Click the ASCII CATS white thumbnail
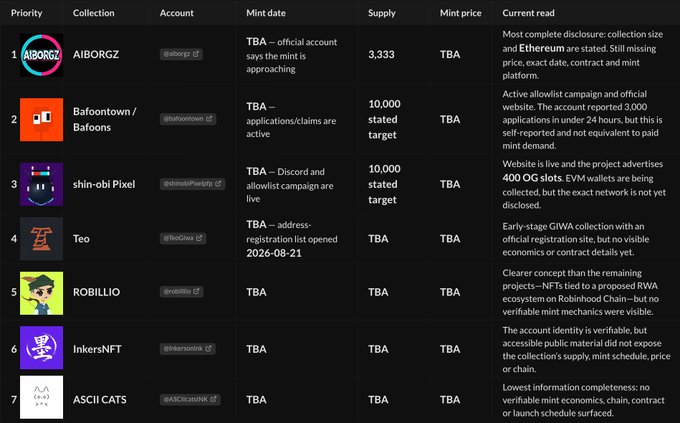This screenshot has width=680, height=423. (x=41, y=397)
